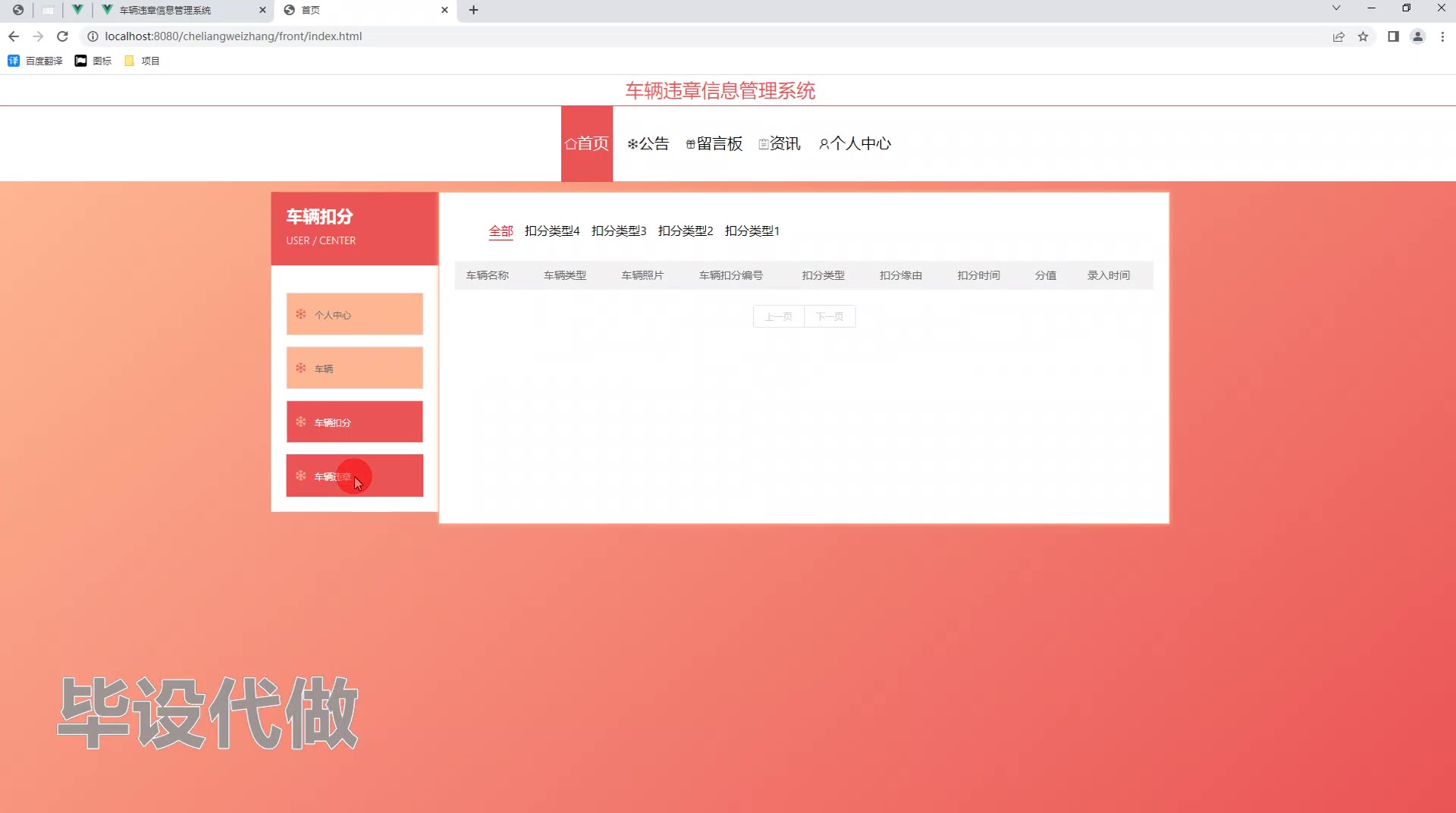1456x813 pixels.
Task: Open the browser profile avatar
Action: tap(1417, 36)
